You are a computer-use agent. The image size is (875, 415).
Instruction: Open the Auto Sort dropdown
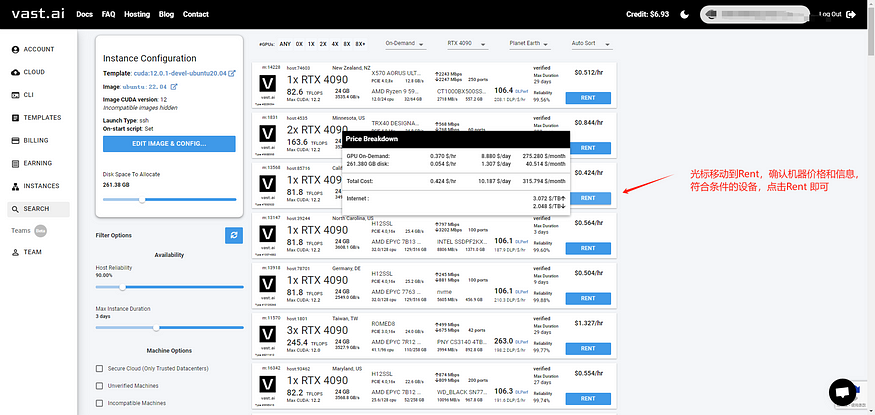(592, 44)
